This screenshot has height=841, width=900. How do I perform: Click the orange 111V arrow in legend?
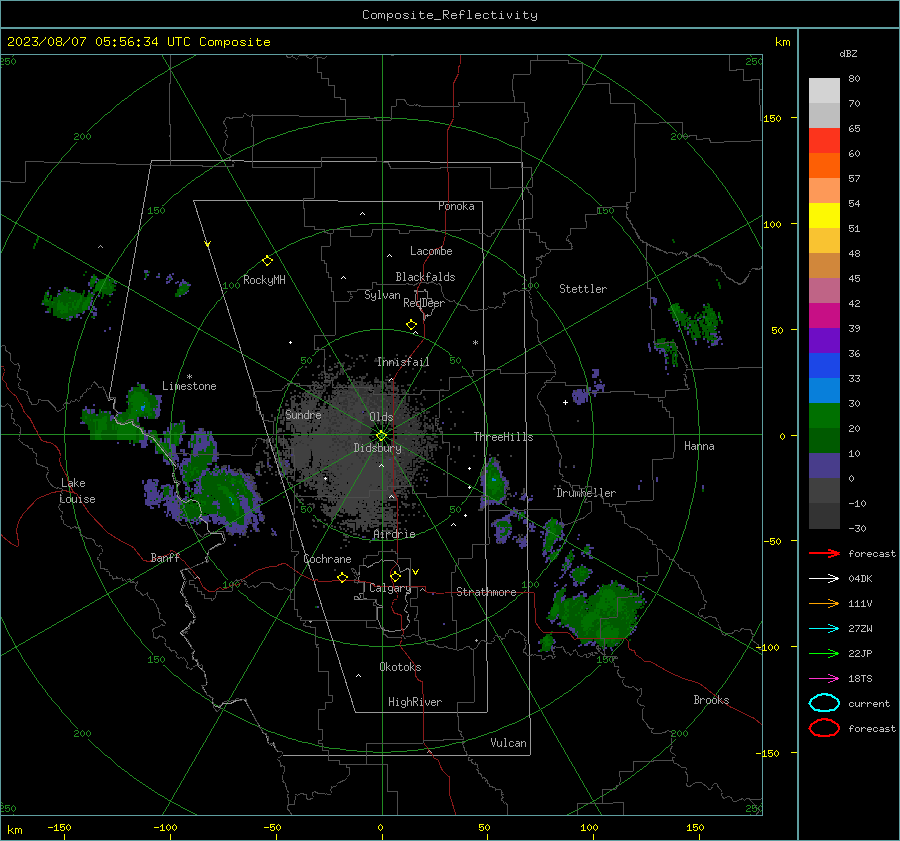coord(824,603)
